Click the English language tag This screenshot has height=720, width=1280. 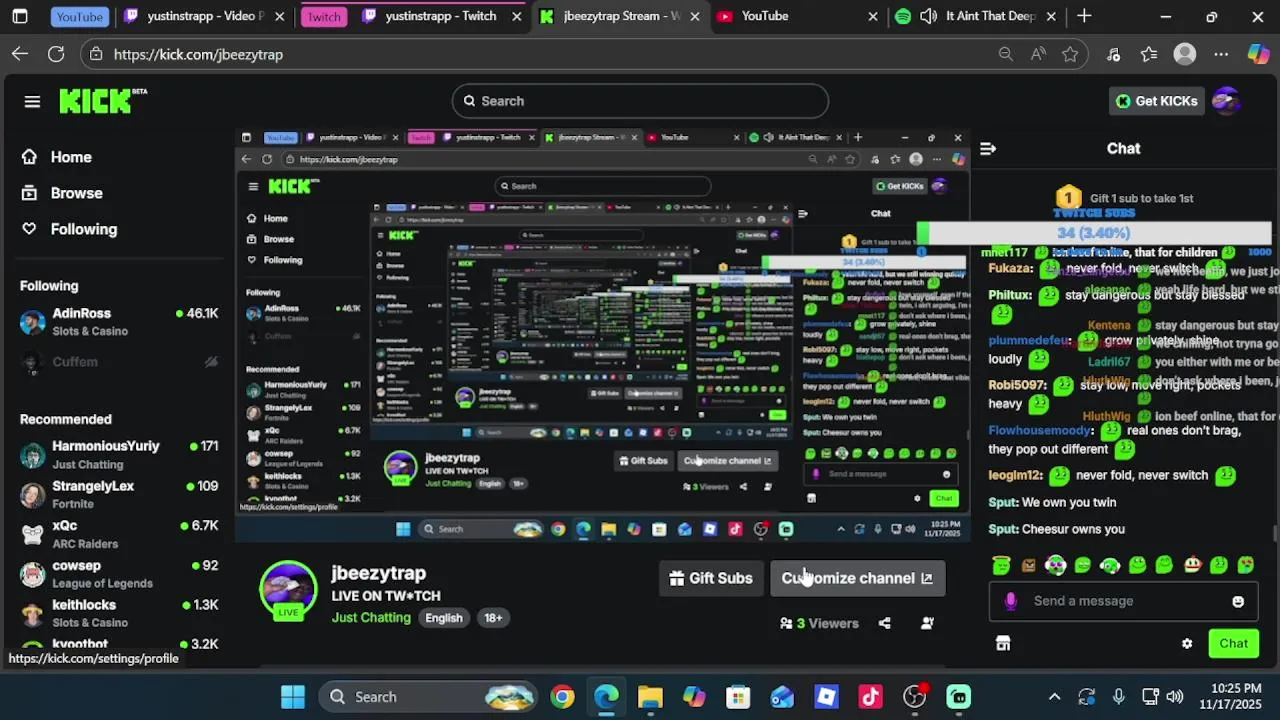tap(443, 618)
